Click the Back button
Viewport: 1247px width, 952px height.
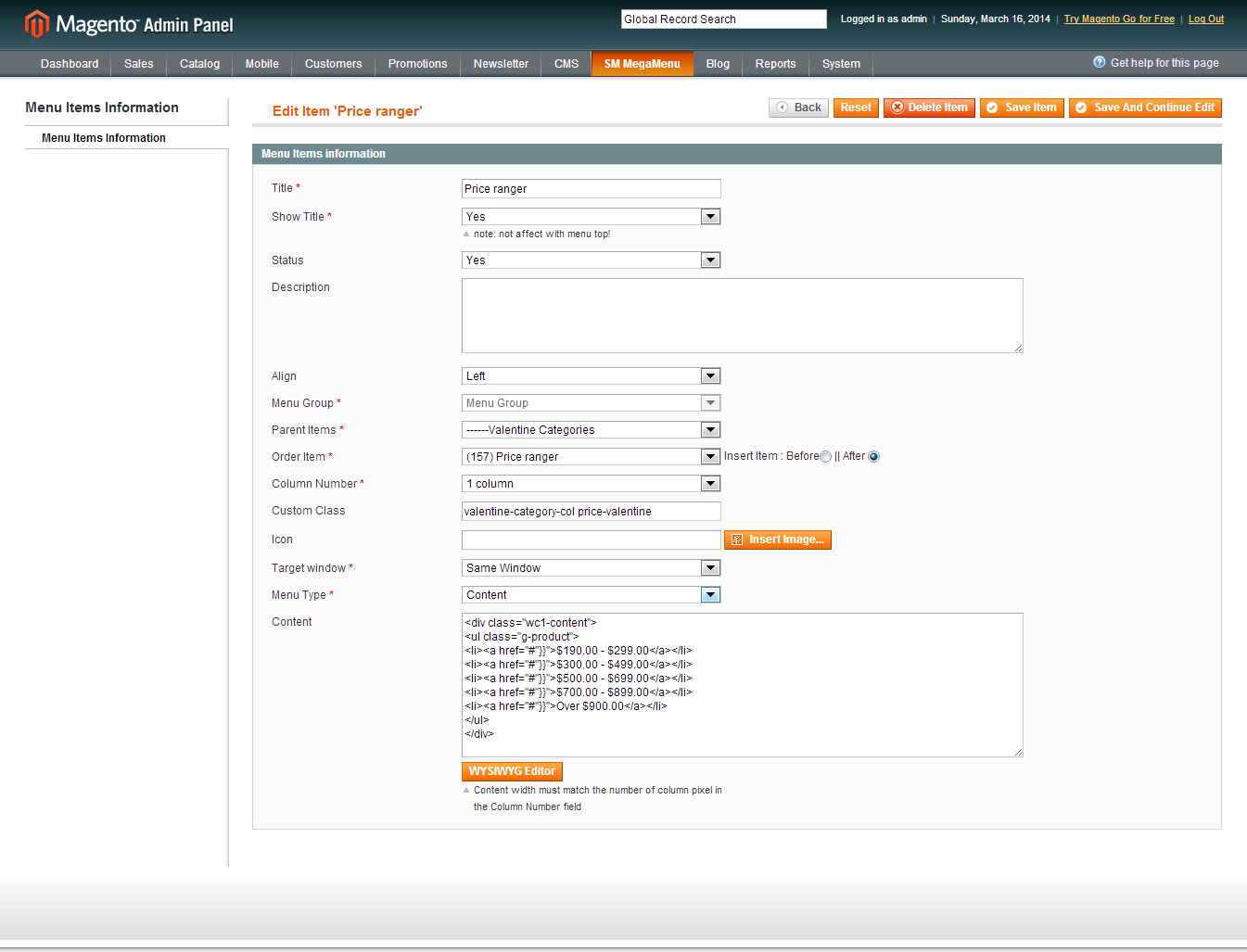[x=798, y=108]
